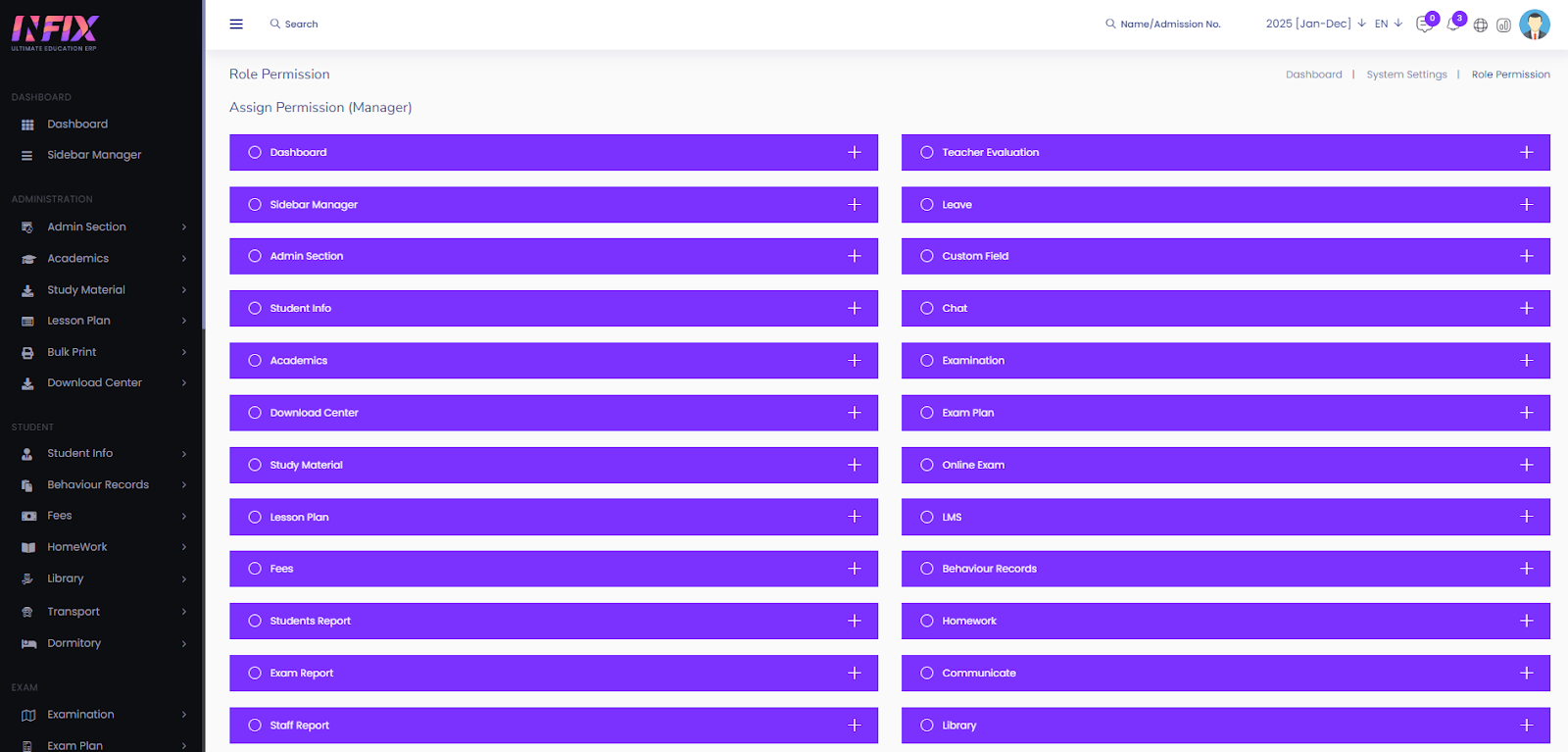
Task: Click the Transport sidebar icon
Action: point(27,612)
